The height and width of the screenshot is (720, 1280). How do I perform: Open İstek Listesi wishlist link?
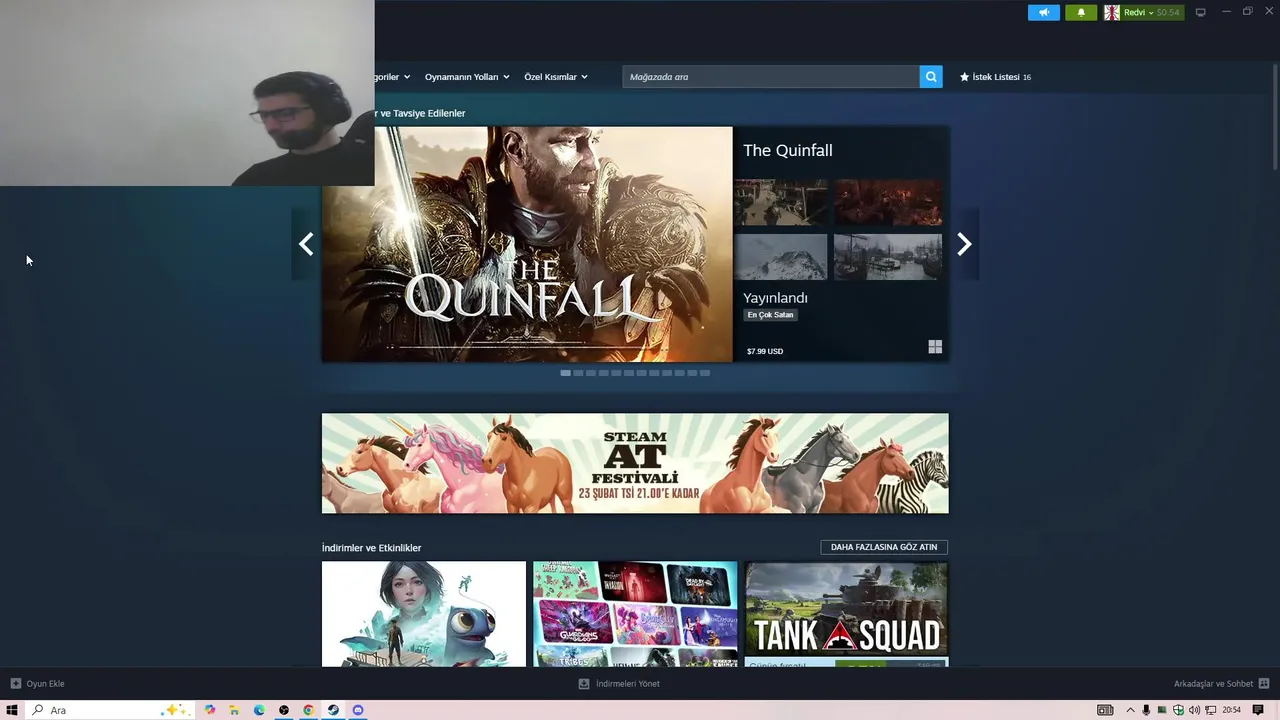click(x=995, y=77)
